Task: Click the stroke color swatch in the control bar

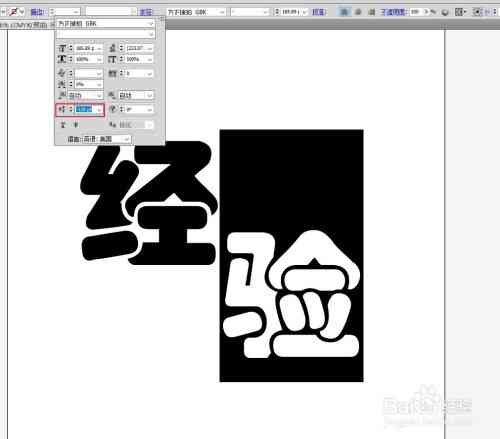Action: [x=14, y=12]
